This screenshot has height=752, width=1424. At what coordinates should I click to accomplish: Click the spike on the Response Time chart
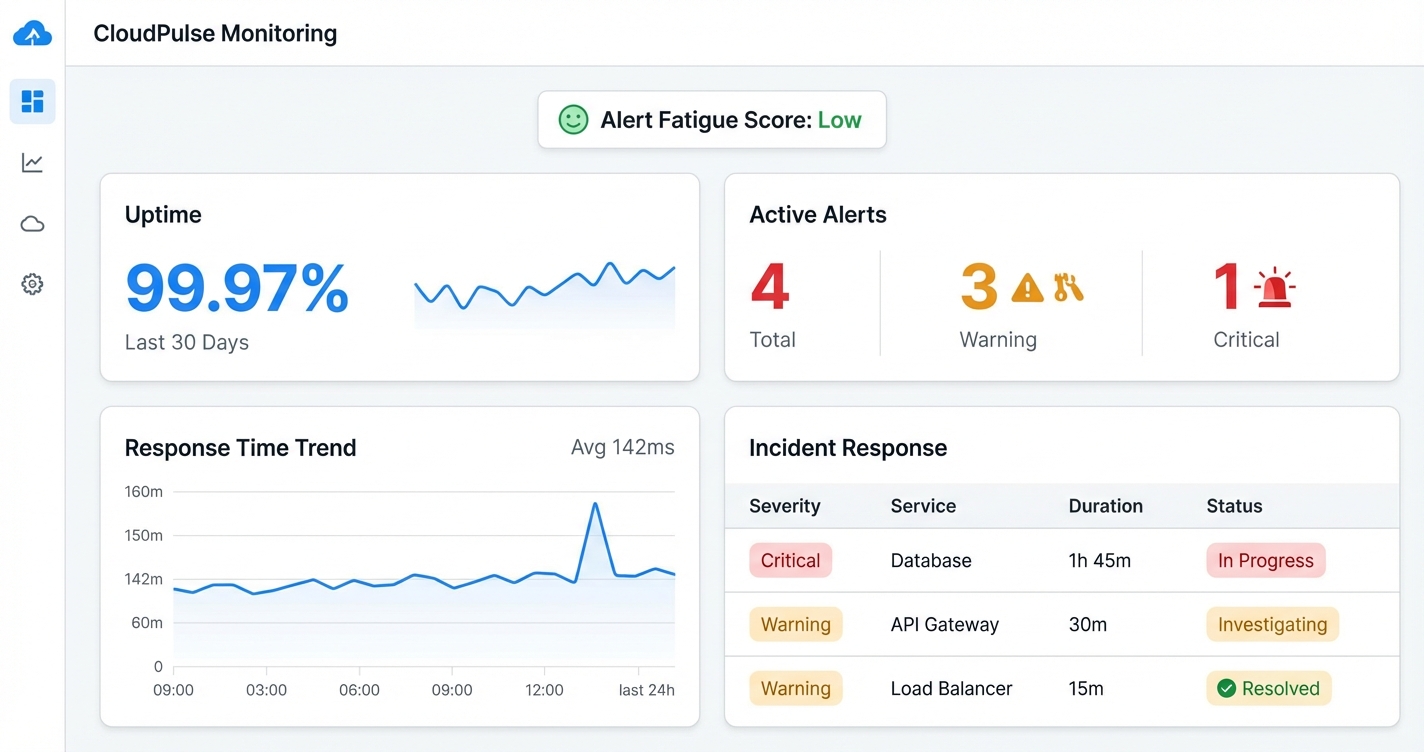[596, 505]
